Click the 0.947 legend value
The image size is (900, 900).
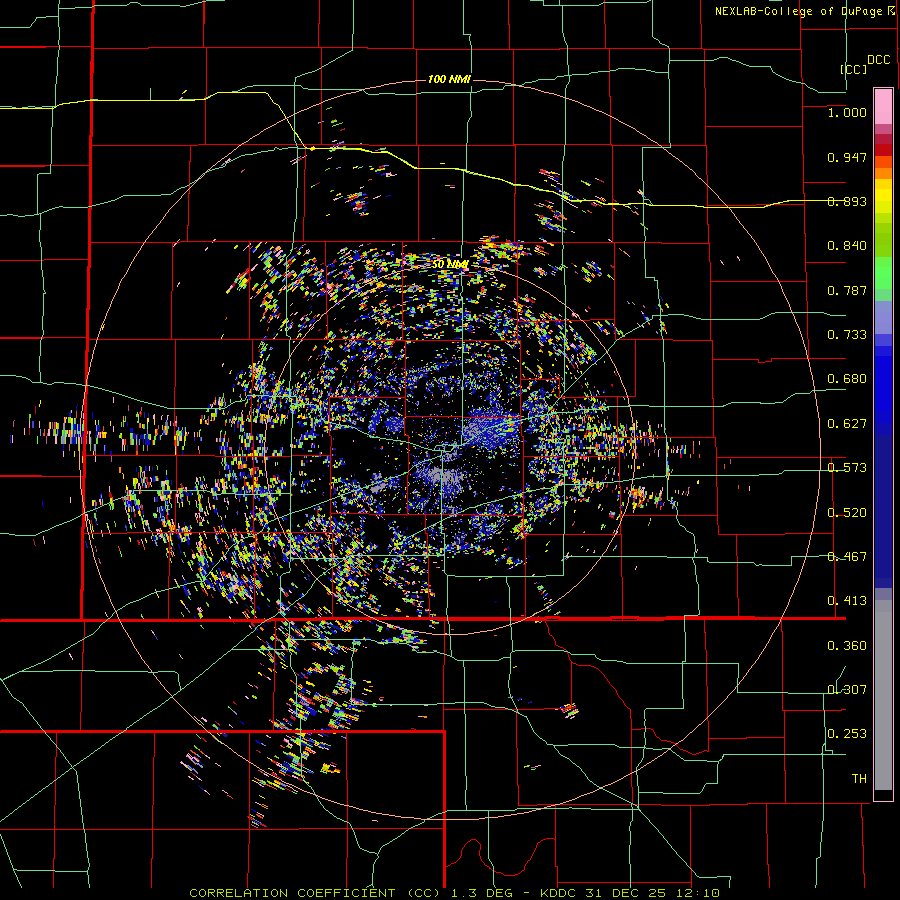click(847, 157)
